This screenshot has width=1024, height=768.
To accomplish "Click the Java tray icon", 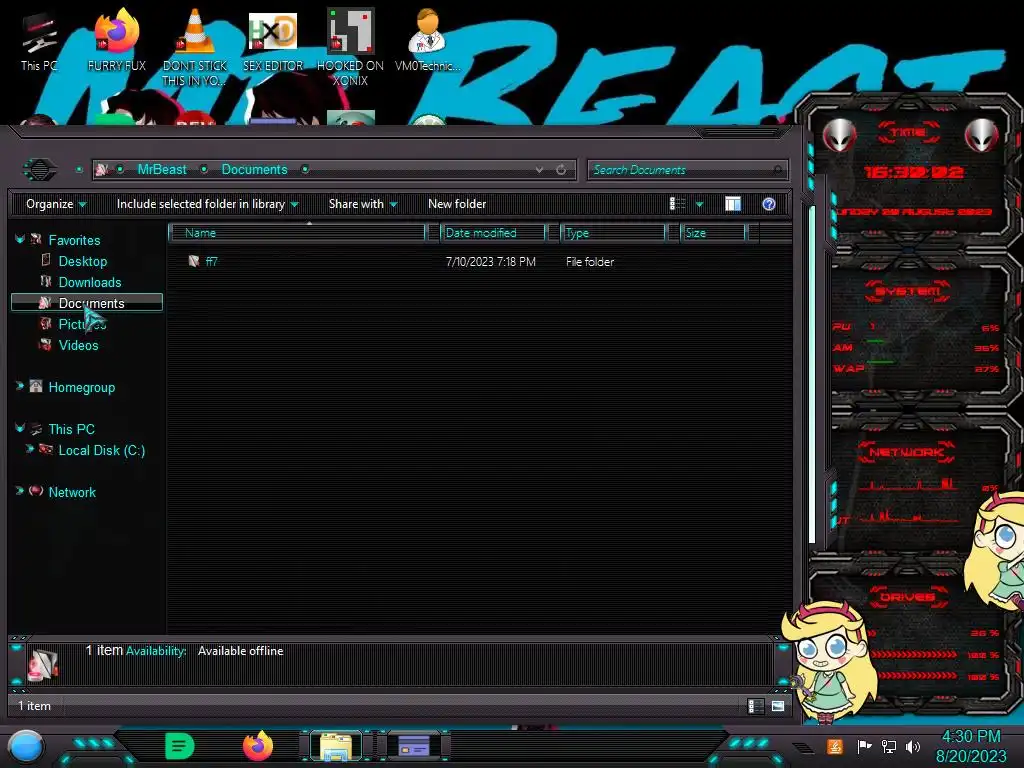I will [835, 746].
